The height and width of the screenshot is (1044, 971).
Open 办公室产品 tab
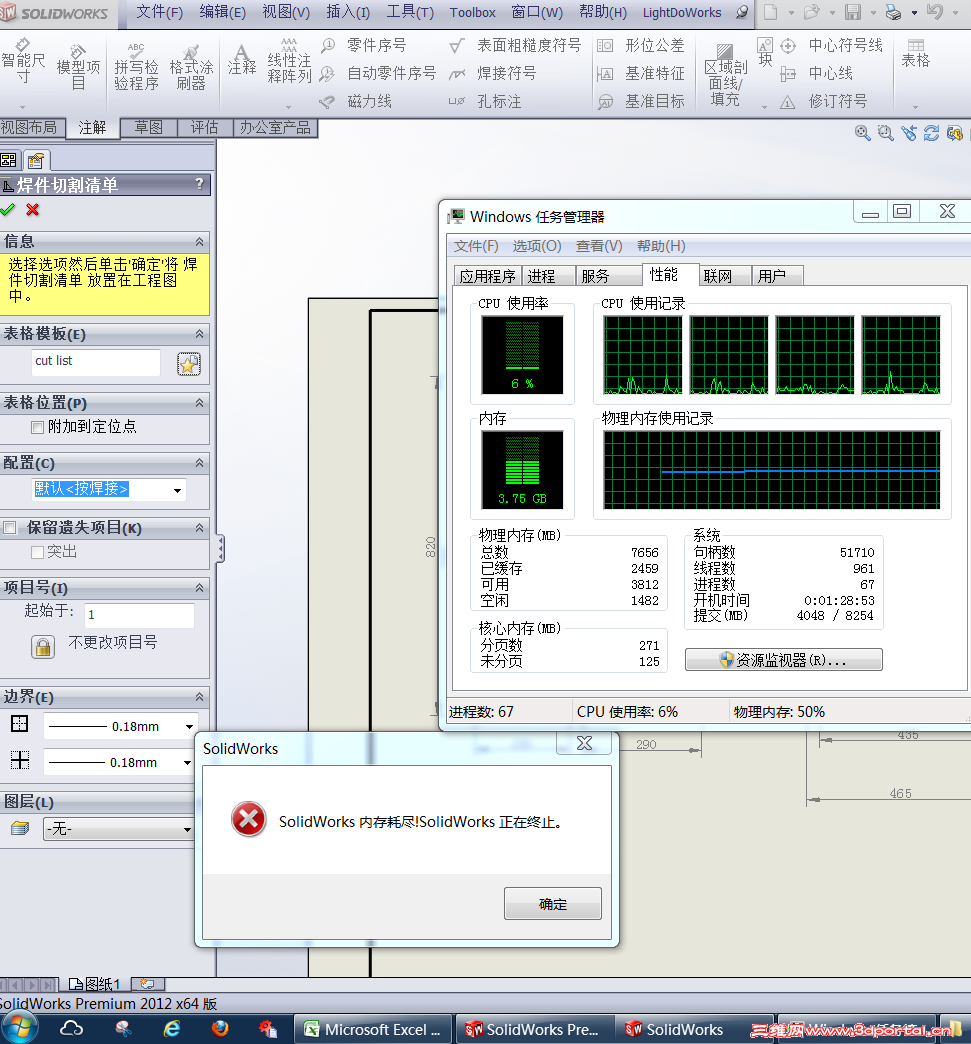275,127
